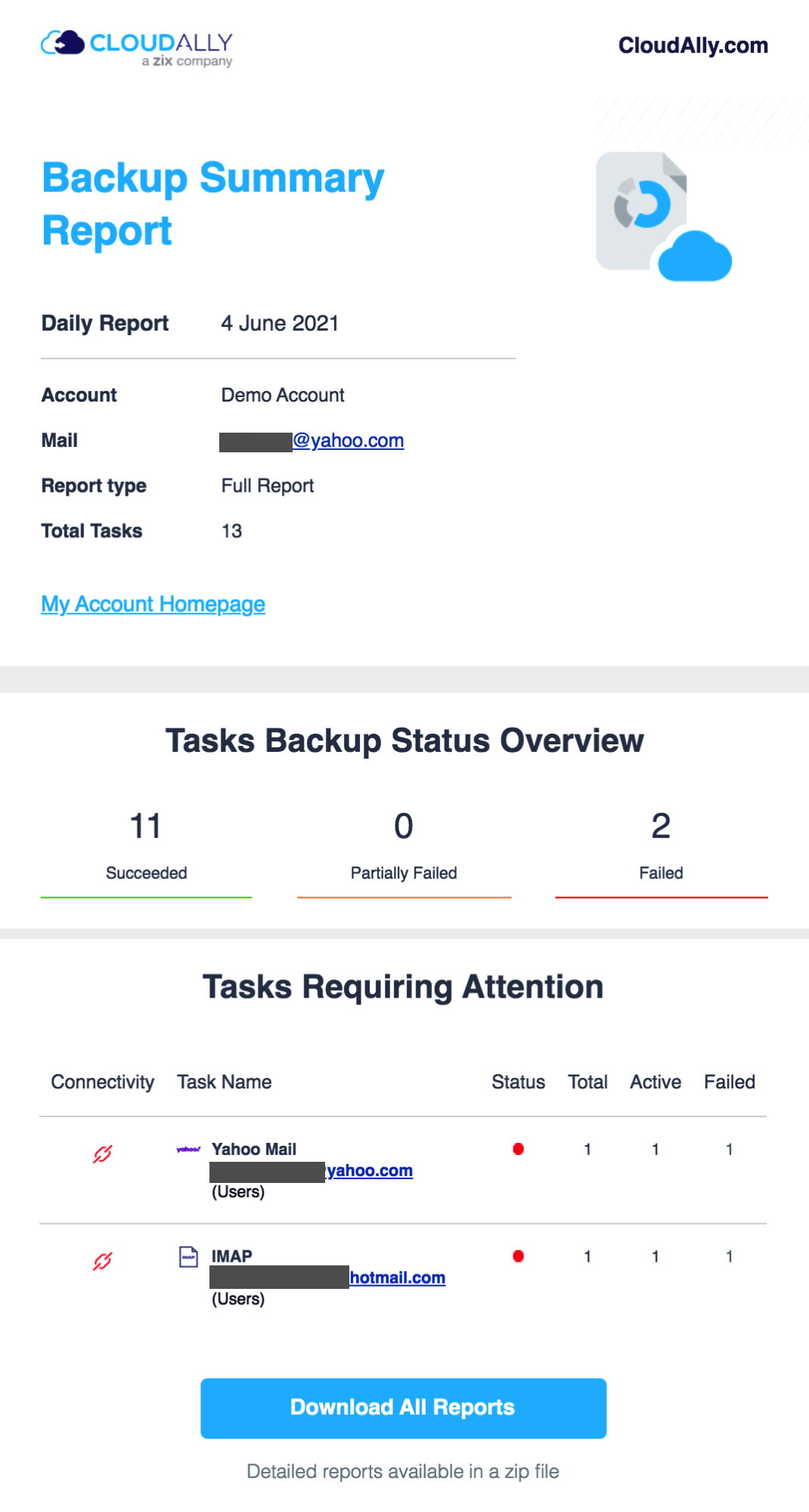Click Failed value for Yahoo Mail row
The height and width of the screenshot is (1512, 809).
[730, 1150]
